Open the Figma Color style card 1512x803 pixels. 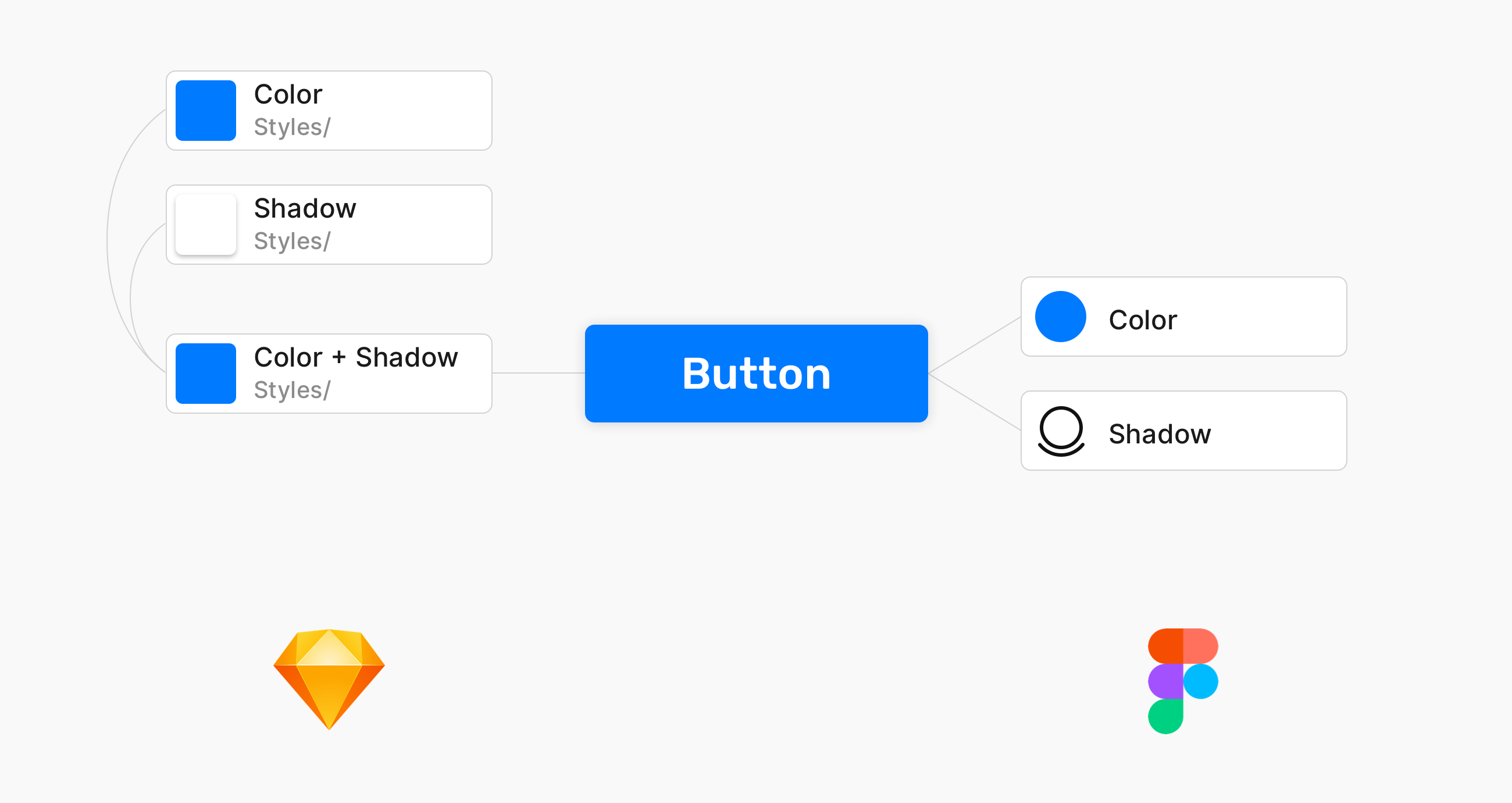1184,317
